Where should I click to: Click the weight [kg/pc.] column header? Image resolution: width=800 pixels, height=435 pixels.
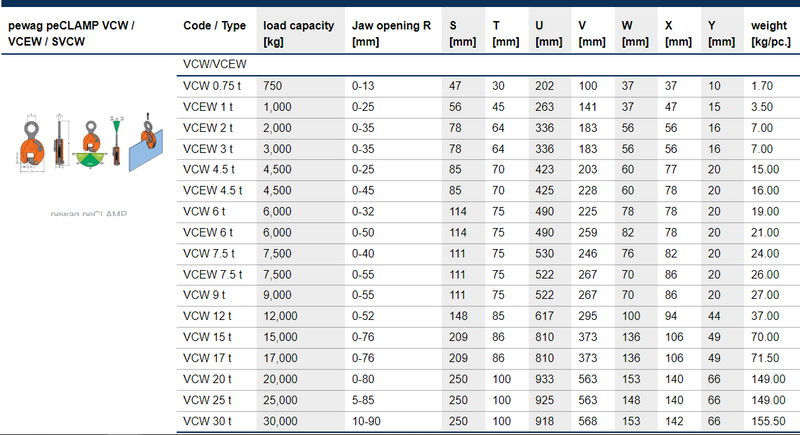click(771, 32)
